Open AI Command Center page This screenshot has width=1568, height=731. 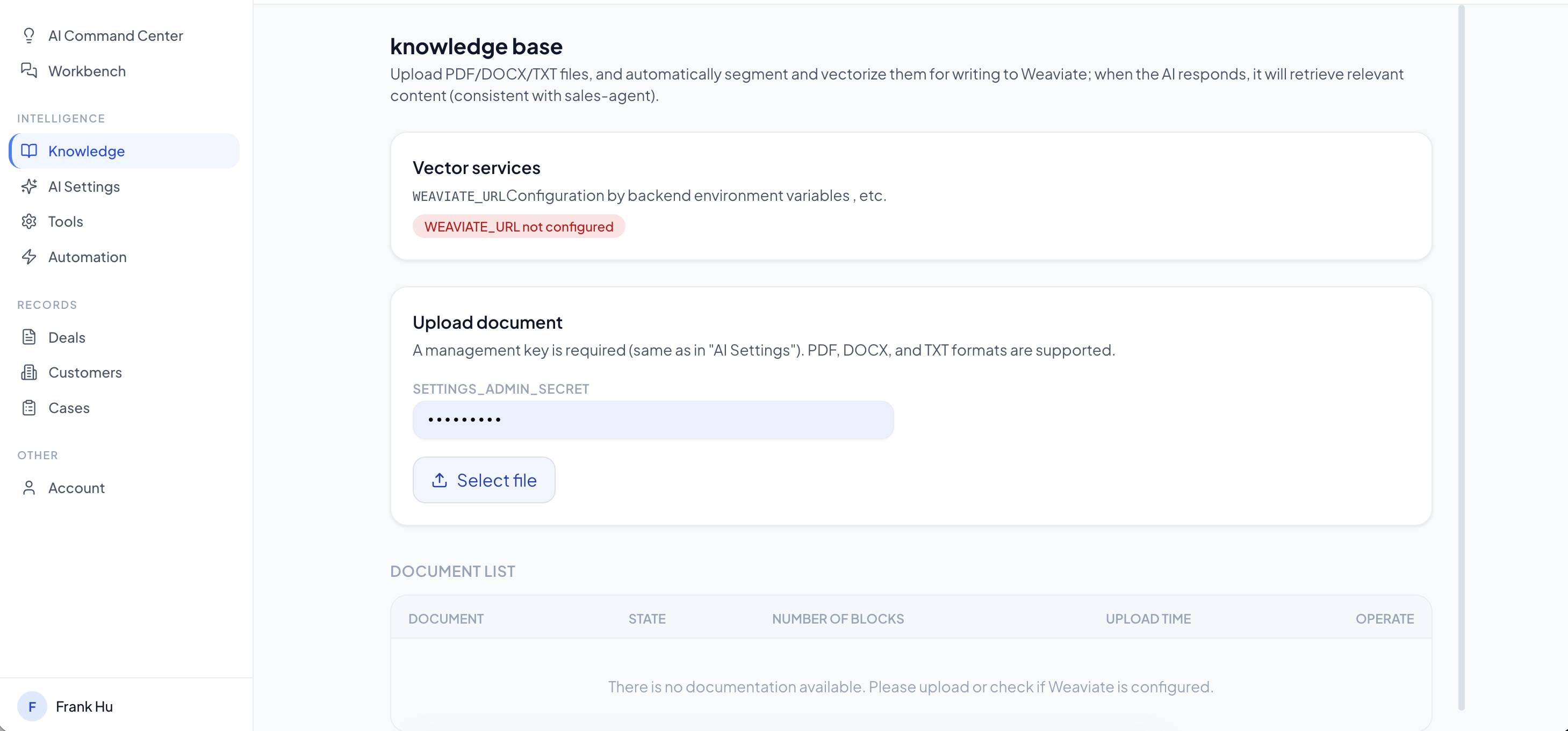[x=124, y=36]
